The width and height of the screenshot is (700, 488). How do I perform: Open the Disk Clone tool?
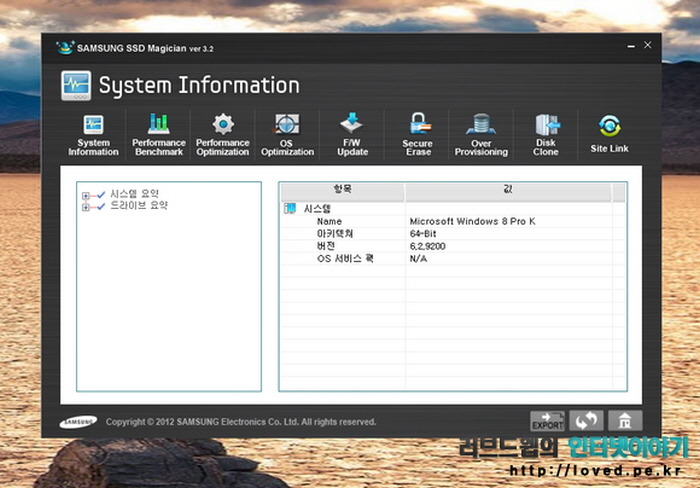click(x=546, y=134)
